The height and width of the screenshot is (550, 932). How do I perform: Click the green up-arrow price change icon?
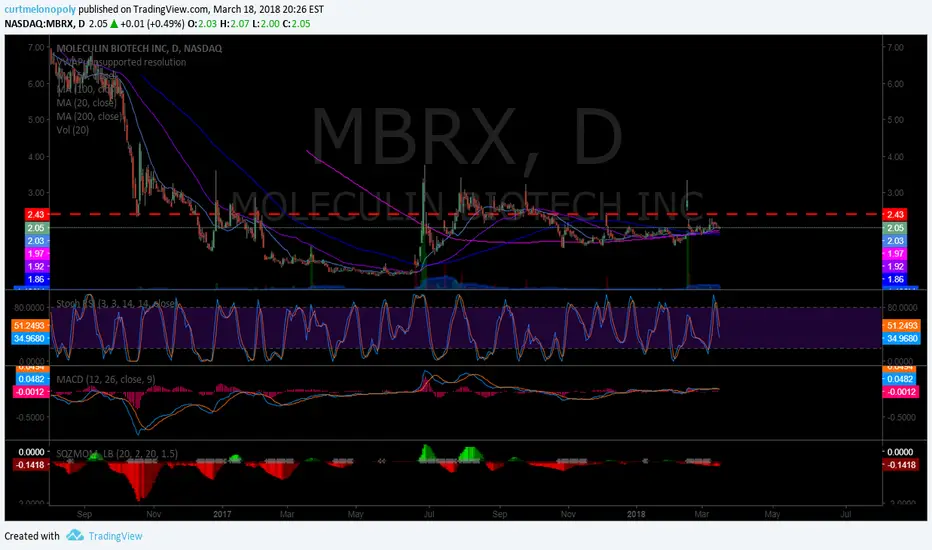point(114,24)
